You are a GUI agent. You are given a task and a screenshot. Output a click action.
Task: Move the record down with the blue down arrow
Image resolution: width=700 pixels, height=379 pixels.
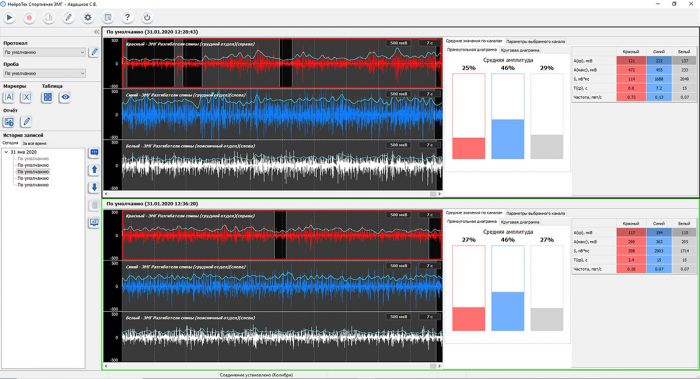(x=94, y=187)
